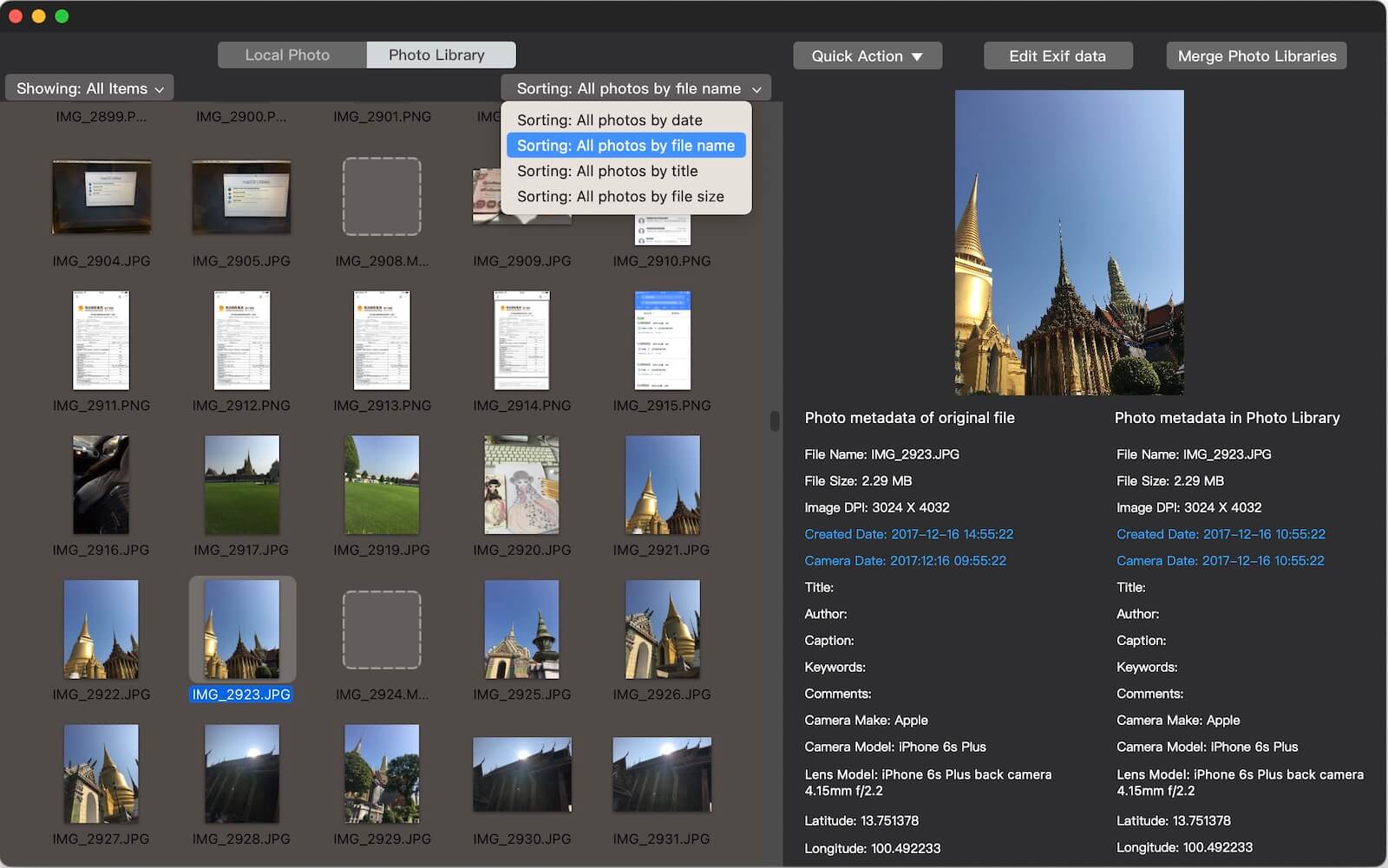
Task: Choose Sorting: All photos by date
Action: (x=626, y=120)
